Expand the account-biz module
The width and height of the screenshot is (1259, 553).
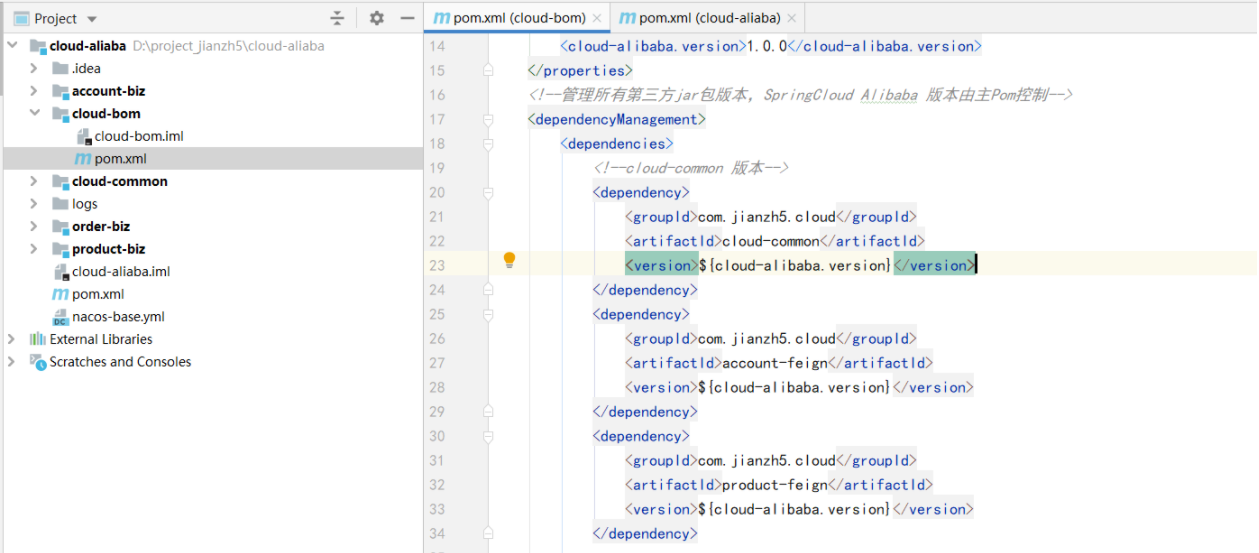click(34, 91)
